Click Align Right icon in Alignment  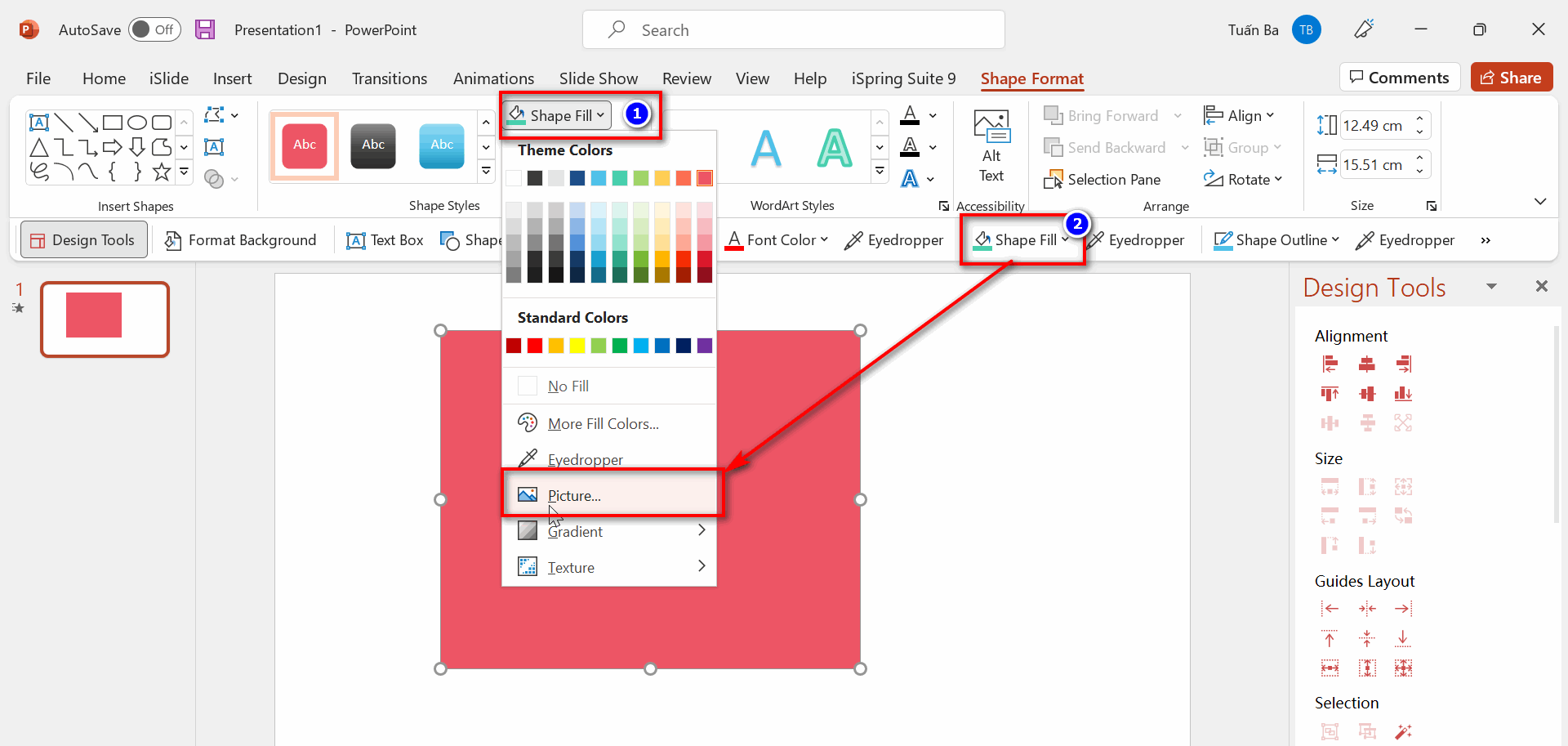tap(1403, 364)
